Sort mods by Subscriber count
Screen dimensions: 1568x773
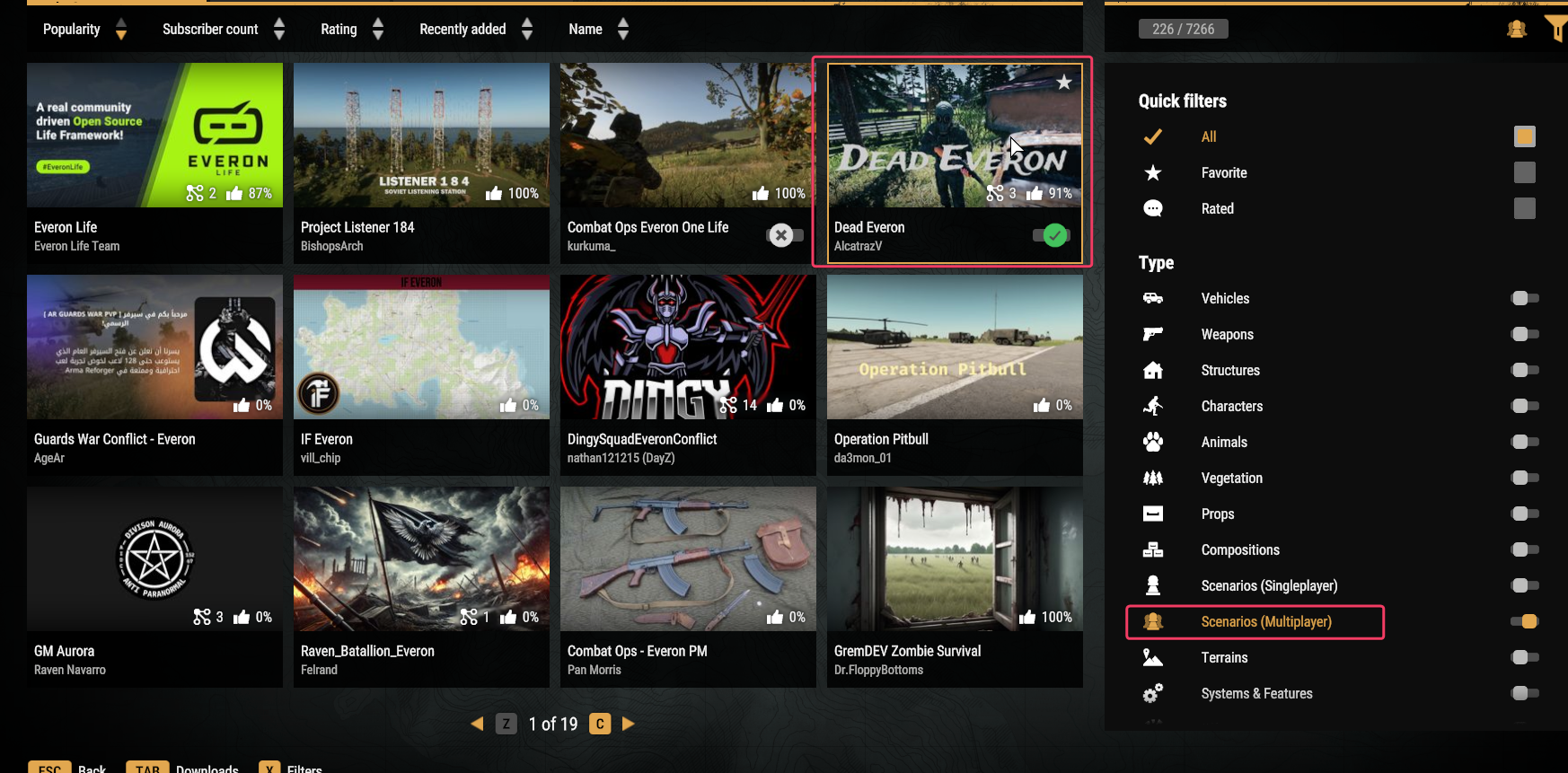(x=210, y=29)
